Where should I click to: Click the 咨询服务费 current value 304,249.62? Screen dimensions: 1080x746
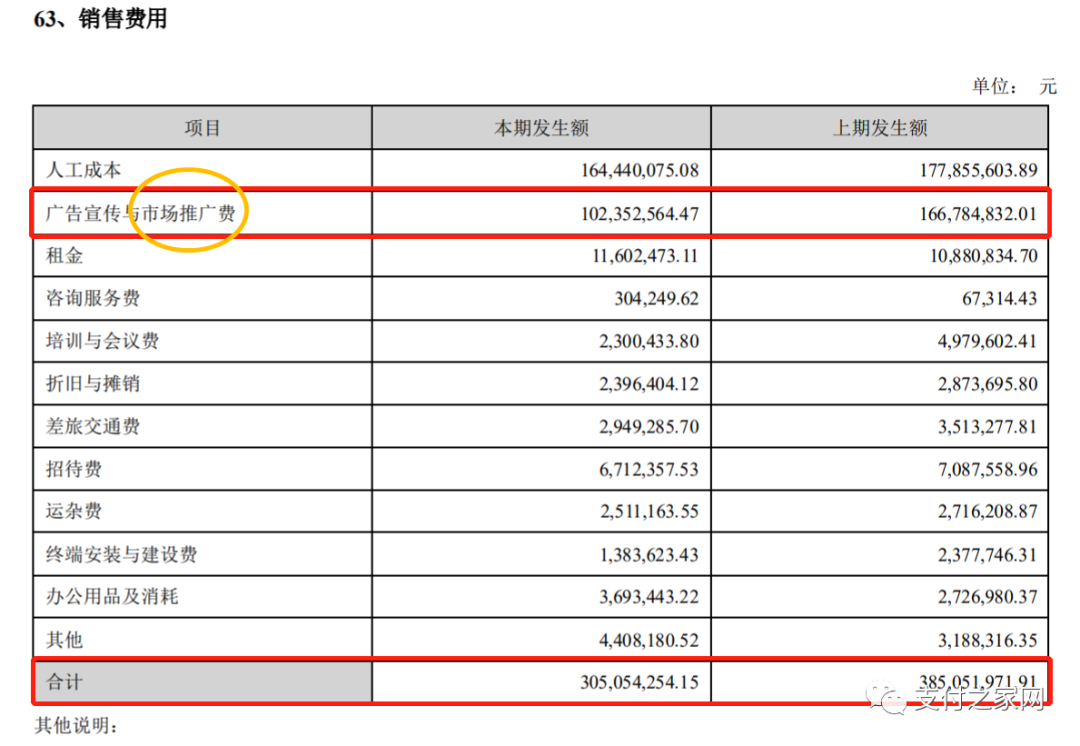(650, 298)
